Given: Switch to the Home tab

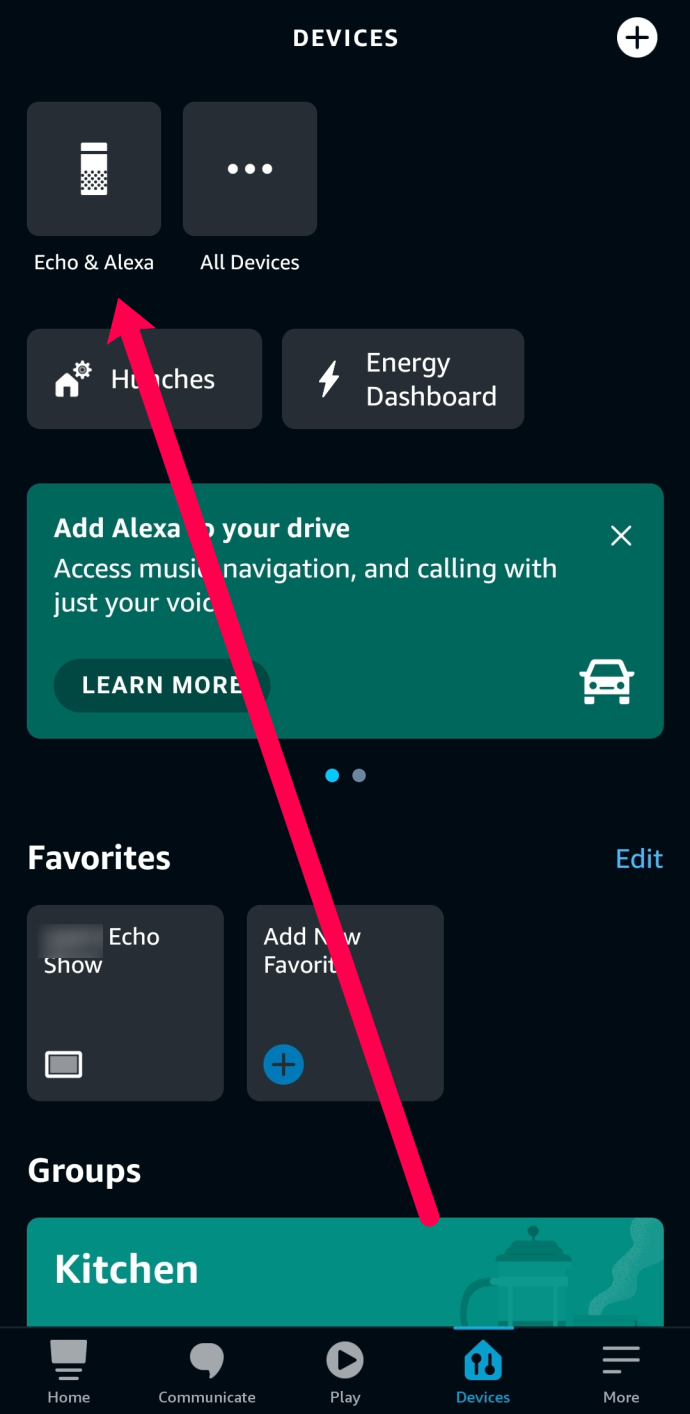Looking at the screenshot, I should pos(68,1371).
